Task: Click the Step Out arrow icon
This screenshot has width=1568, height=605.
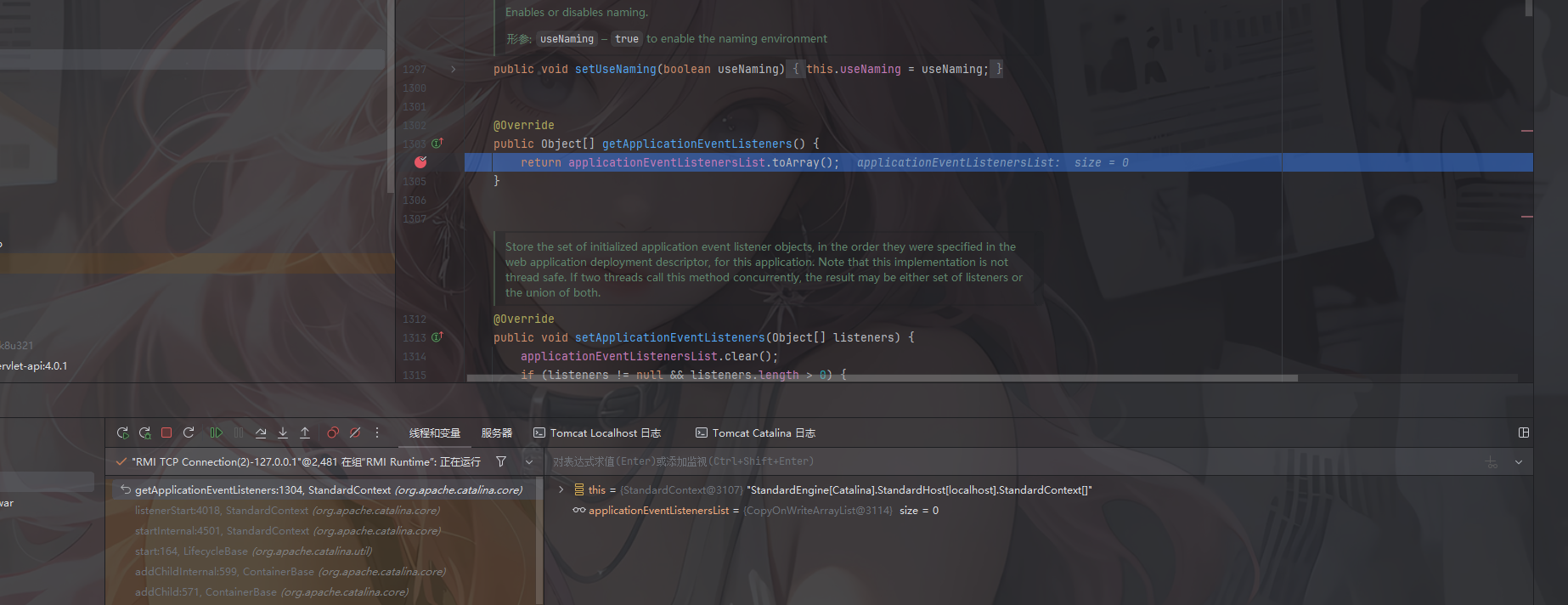Action: 305,433
